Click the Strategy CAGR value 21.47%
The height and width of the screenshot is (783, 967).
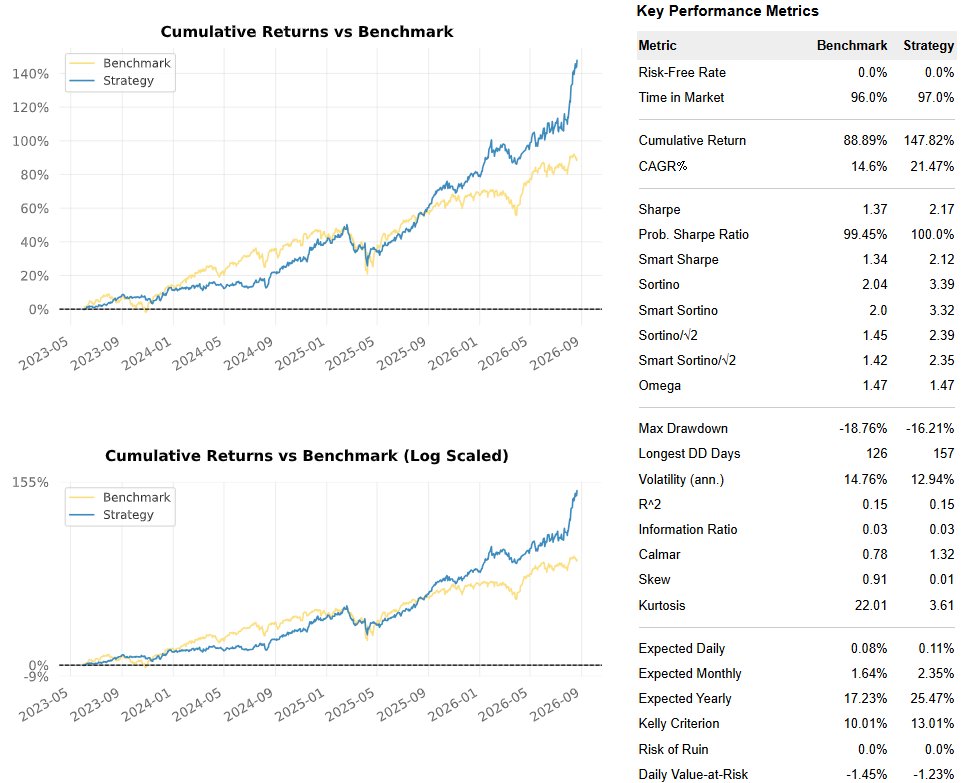(x=932, y=166)
